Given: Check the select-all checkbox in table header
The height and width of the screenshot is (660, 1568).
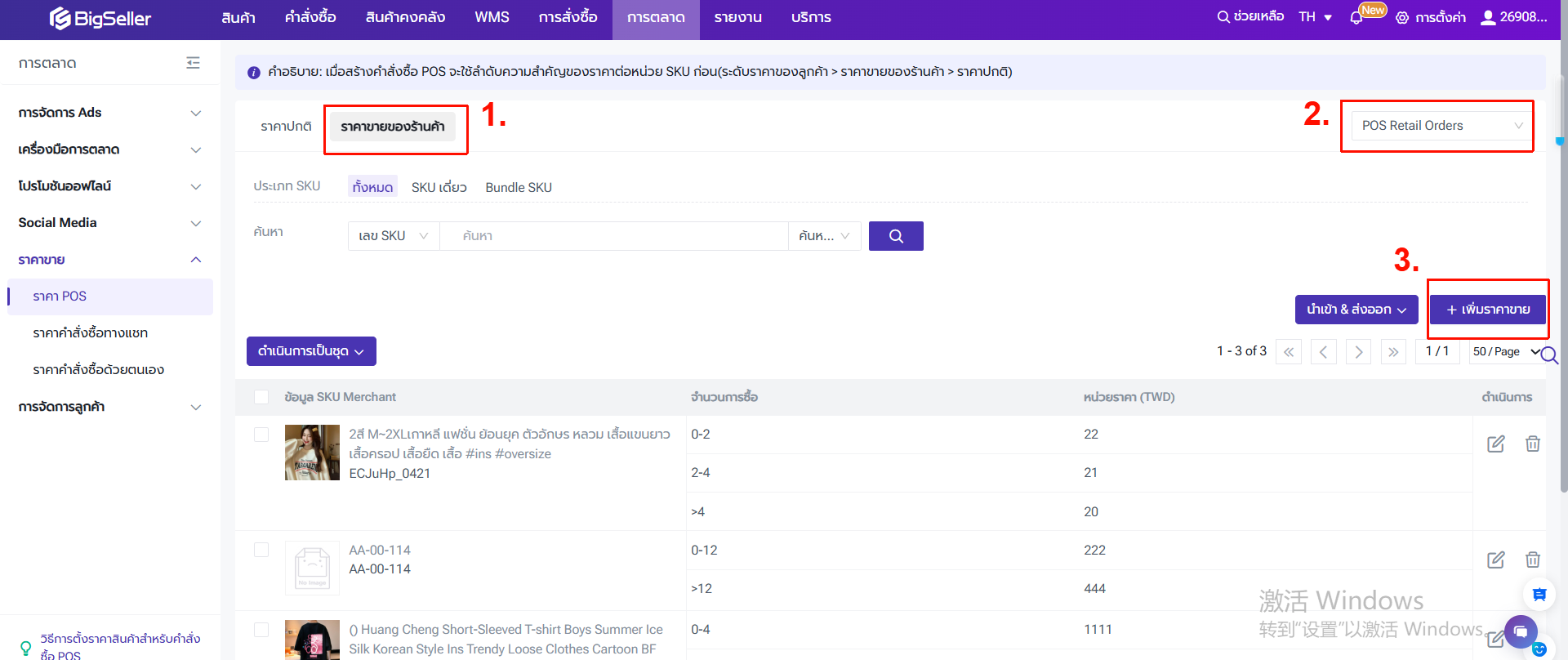Looking at the screenshot, I should pos(261,397).
